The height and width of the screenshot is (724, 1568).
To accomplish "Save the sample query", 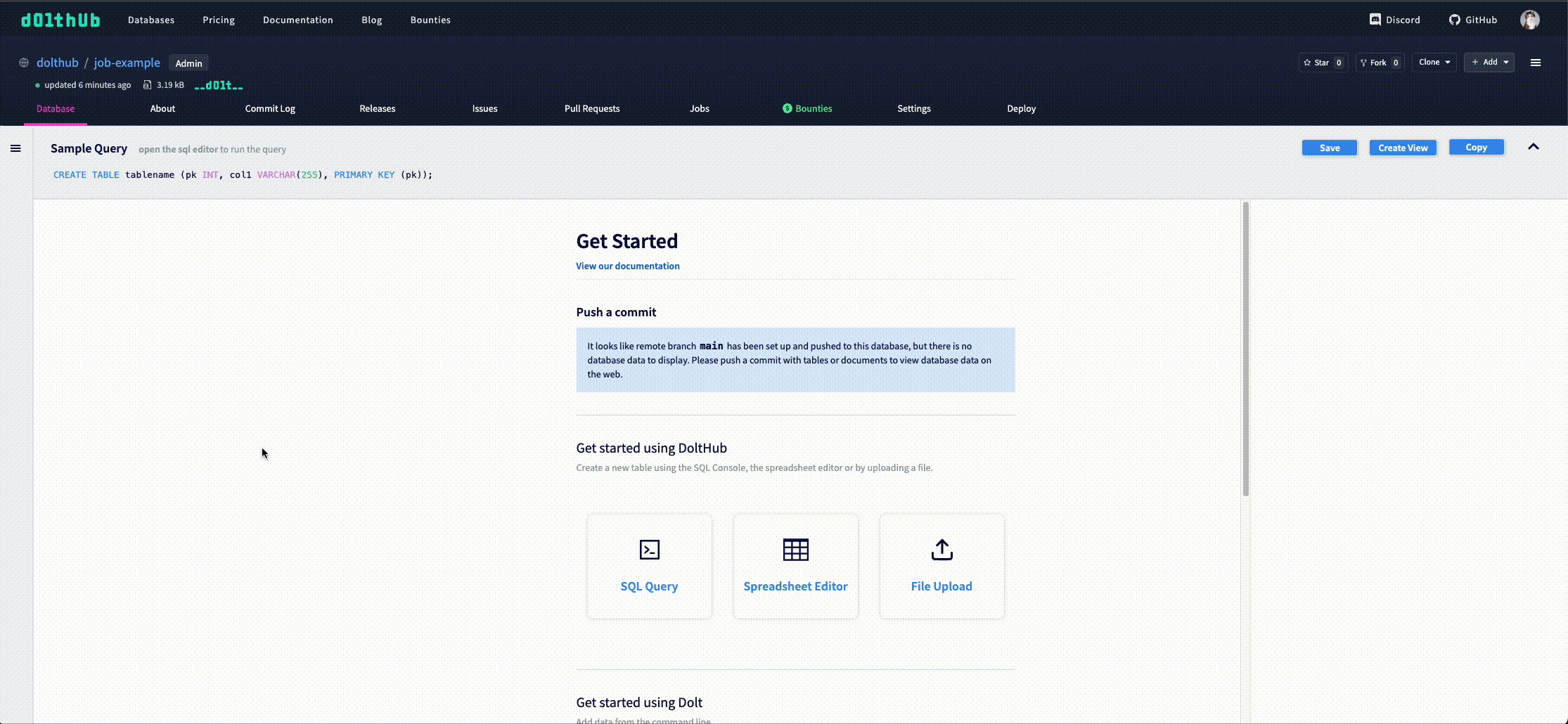I will (x=1329, y=148).
